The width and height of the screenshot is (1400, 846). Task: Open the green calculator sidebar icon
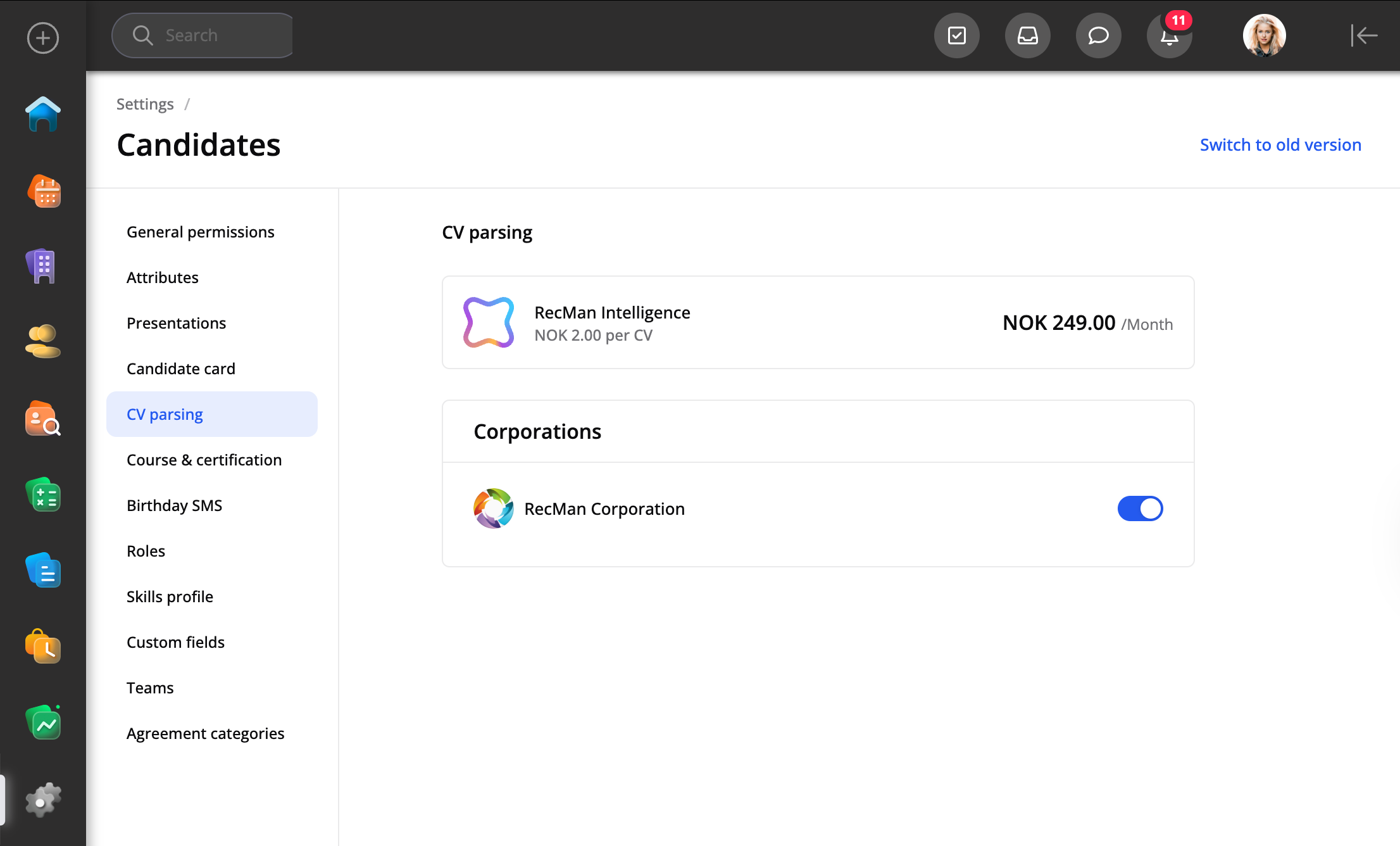coord(43,495)
